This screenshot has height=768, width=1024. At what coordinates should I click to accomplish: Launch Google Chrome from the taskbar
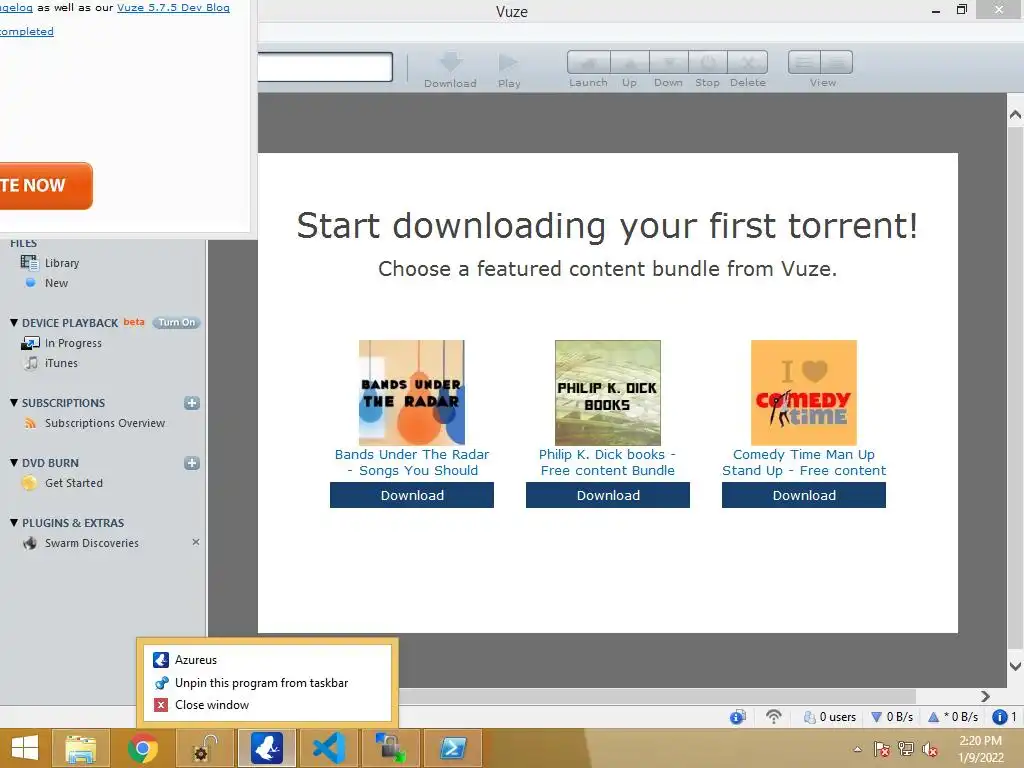tap(143, 748)
